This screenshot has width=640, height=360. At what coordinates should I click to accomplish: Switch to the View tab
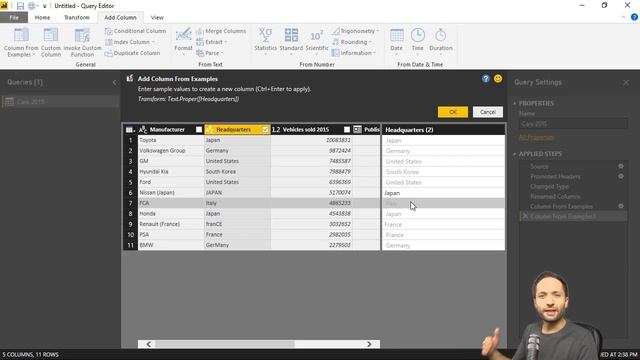(157, 18)
